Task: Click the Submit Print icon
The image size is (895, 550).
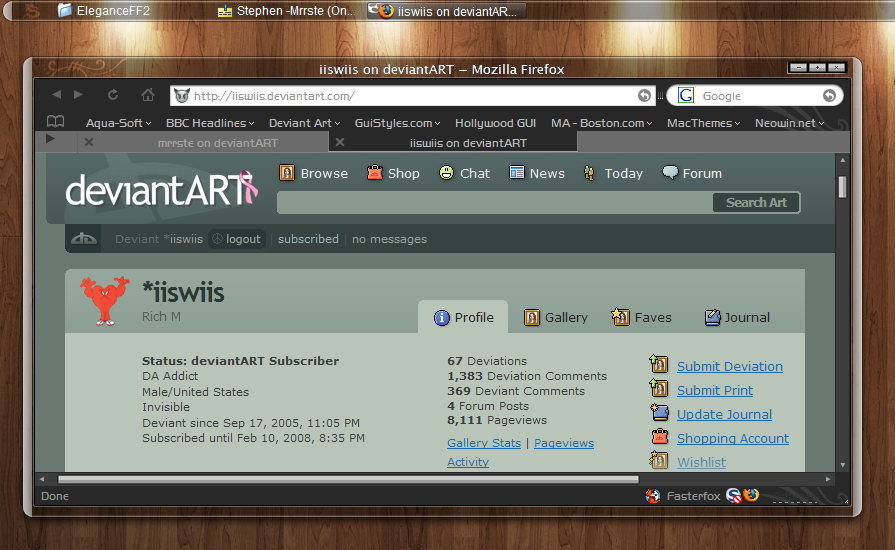Action: [659, 388]
